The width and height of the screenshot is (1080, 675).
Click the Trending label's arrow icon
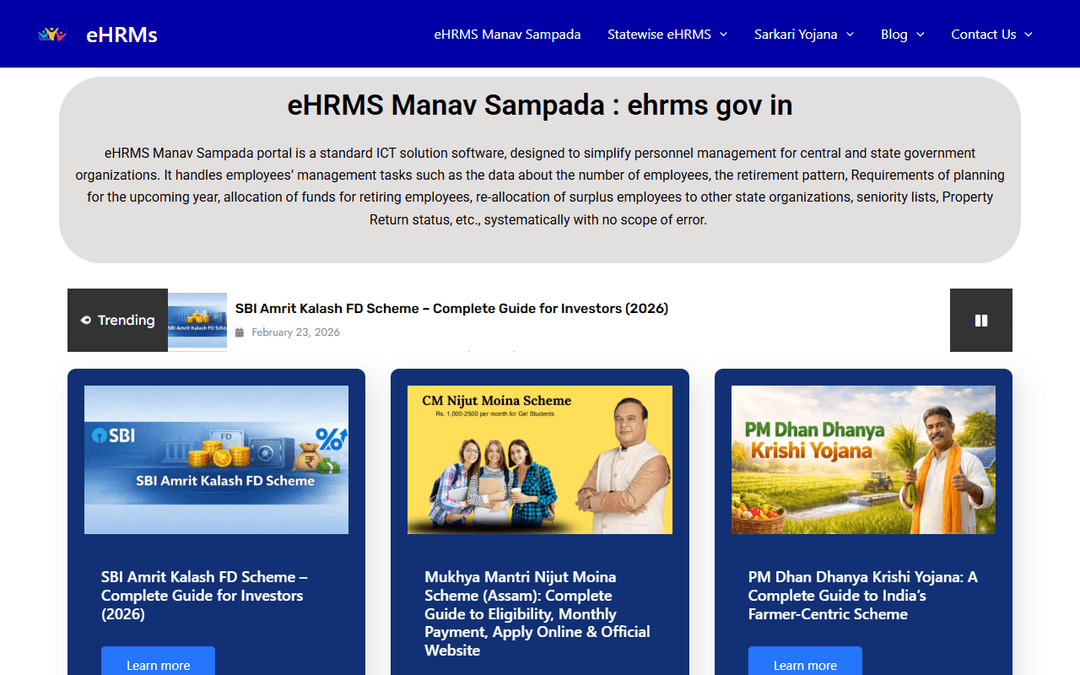click(x=86, y=320)
